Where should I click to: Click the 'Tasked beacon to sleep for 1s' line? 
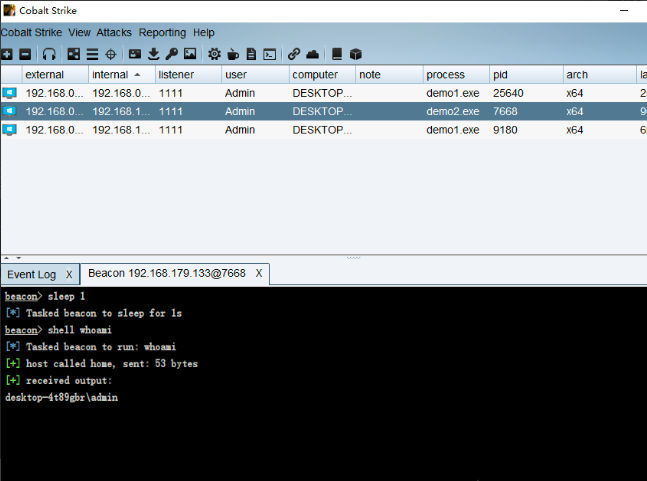click(x=94, y=313)
